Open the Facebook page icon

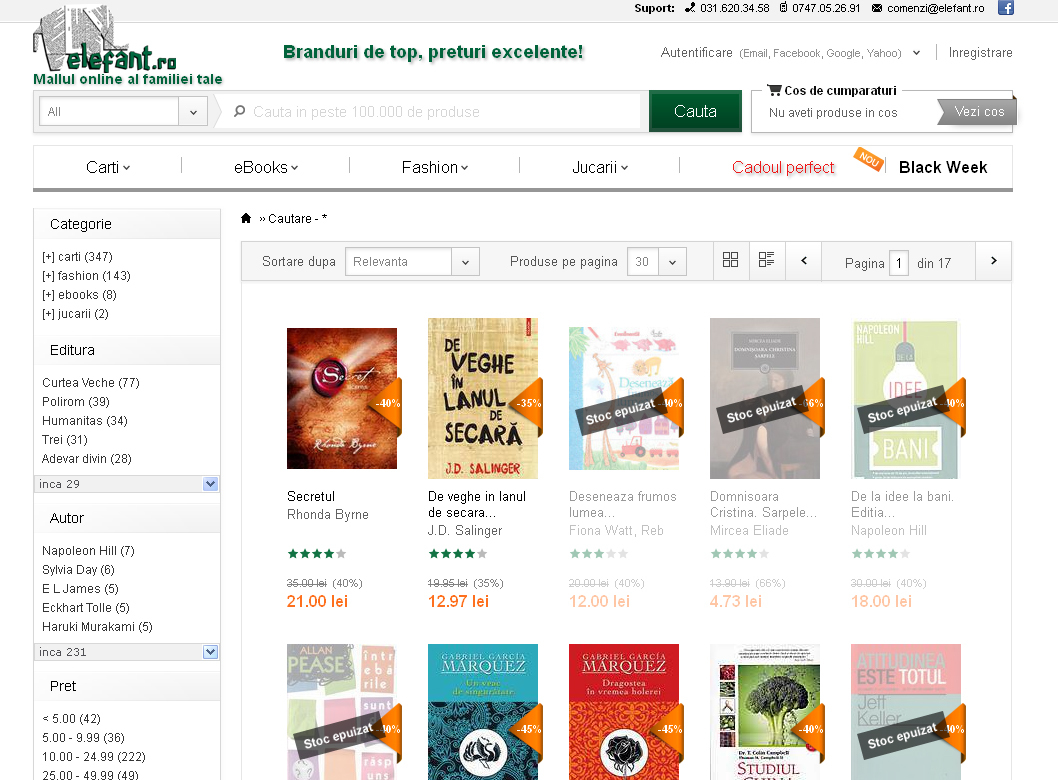pyautogui.click(x=1005, y=8)
